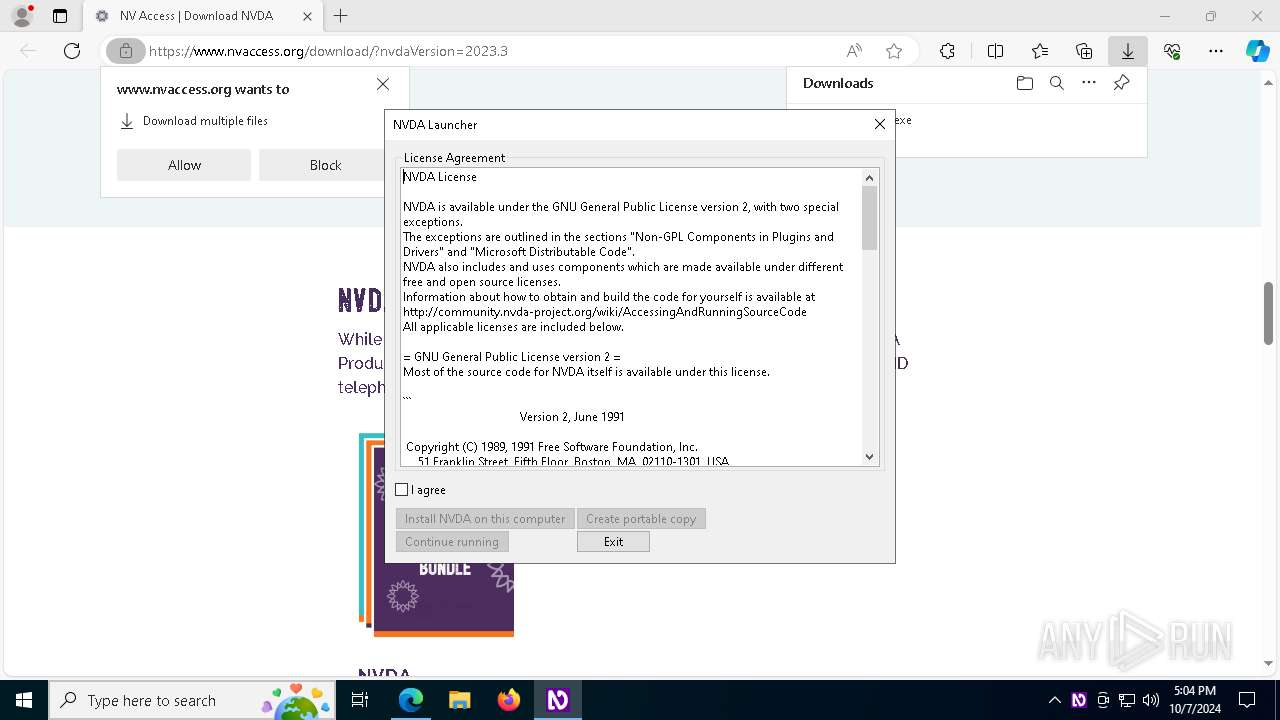Image resolution: width=1280 pixels, height=720 pixels.
Task: Click the webpage vertical scrollbar thumb
Action: coord(1268,316)
